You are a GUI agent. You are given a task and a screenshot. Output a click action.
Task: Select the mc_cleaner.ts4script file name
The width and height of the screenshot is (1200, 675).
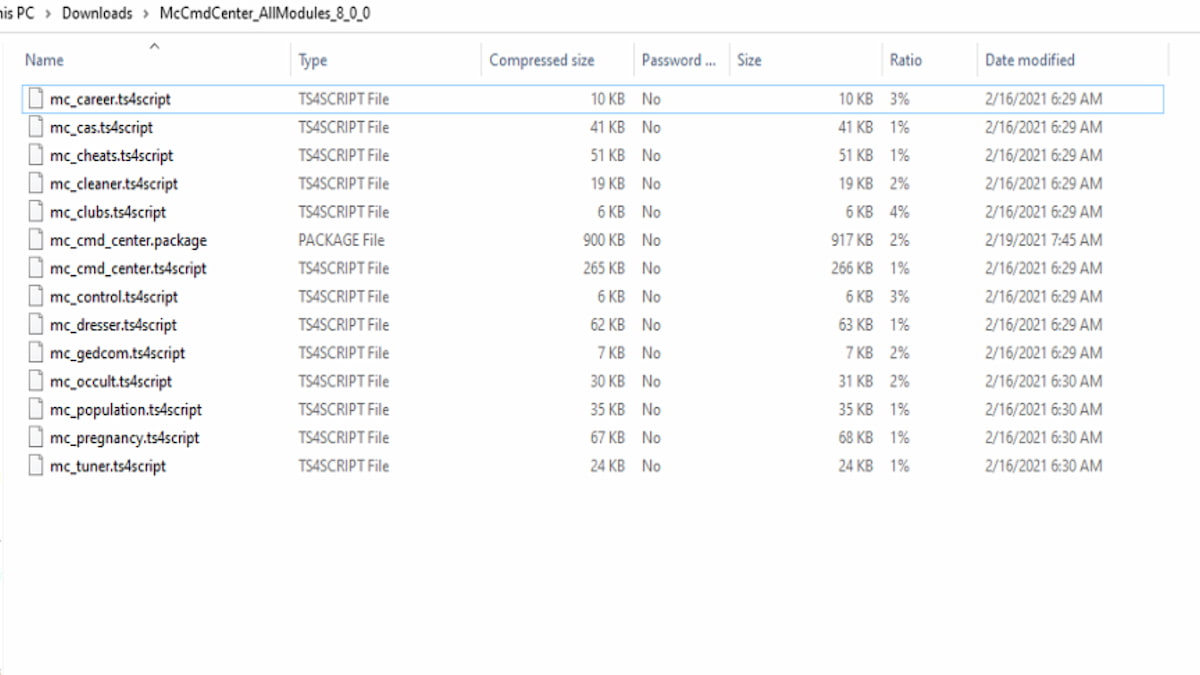click(114, 184)
